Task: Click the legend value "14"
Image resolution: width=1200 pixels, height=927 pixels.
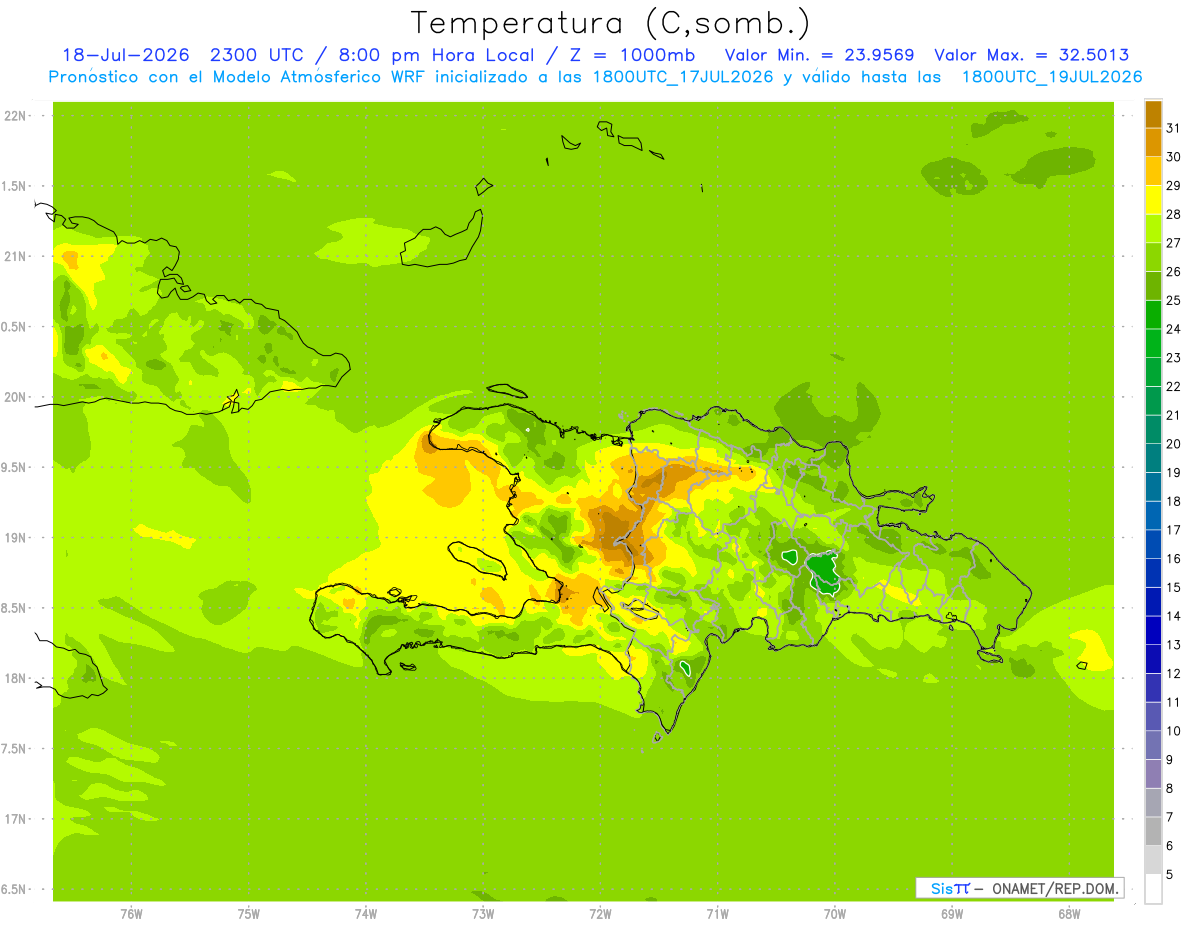Action: [1173, 616]
